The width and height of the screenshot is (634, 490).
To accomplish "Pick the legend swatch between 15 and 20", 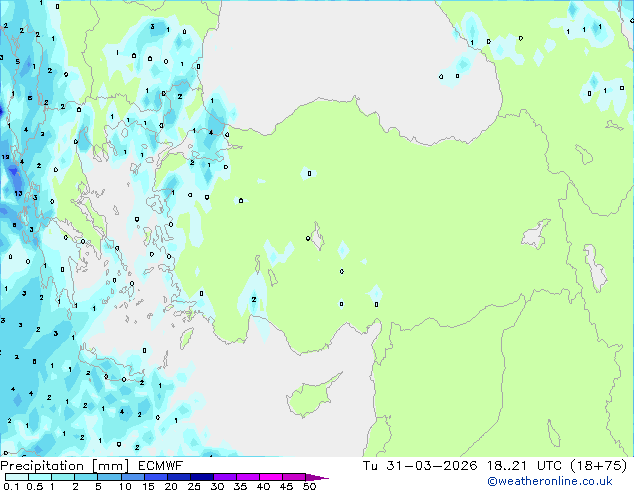I will (156, 477).
